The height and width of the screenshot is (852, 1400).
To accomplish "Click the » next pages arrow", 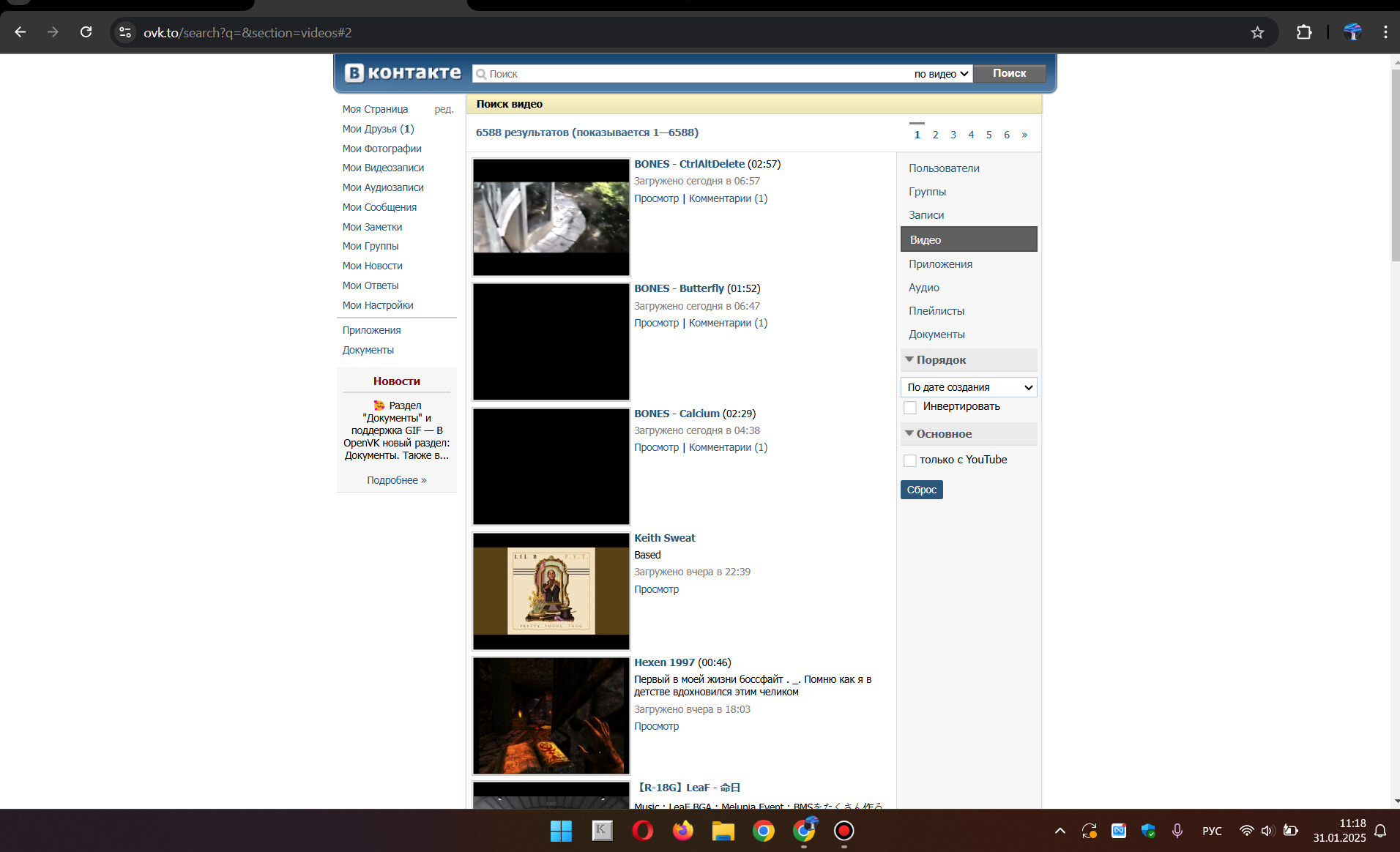I will (1024, 135).
